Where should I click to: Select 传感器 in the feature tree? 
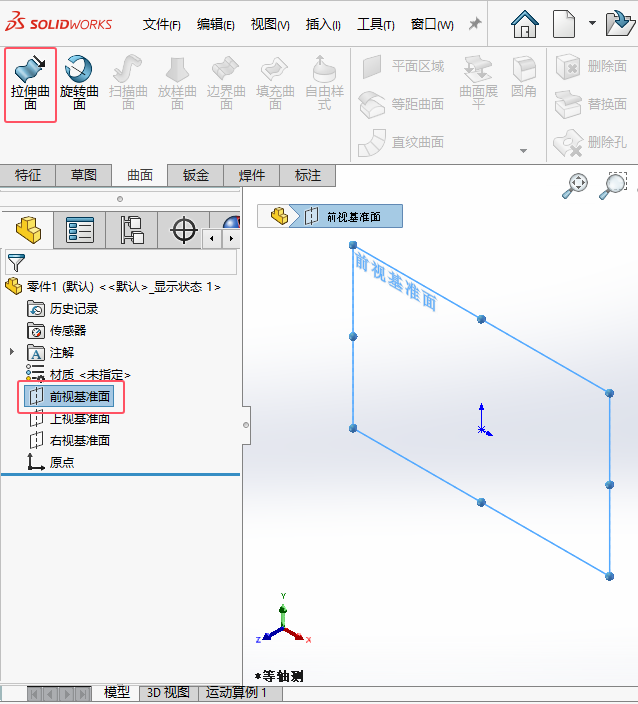pyautogui.click(x=57, y=331)
